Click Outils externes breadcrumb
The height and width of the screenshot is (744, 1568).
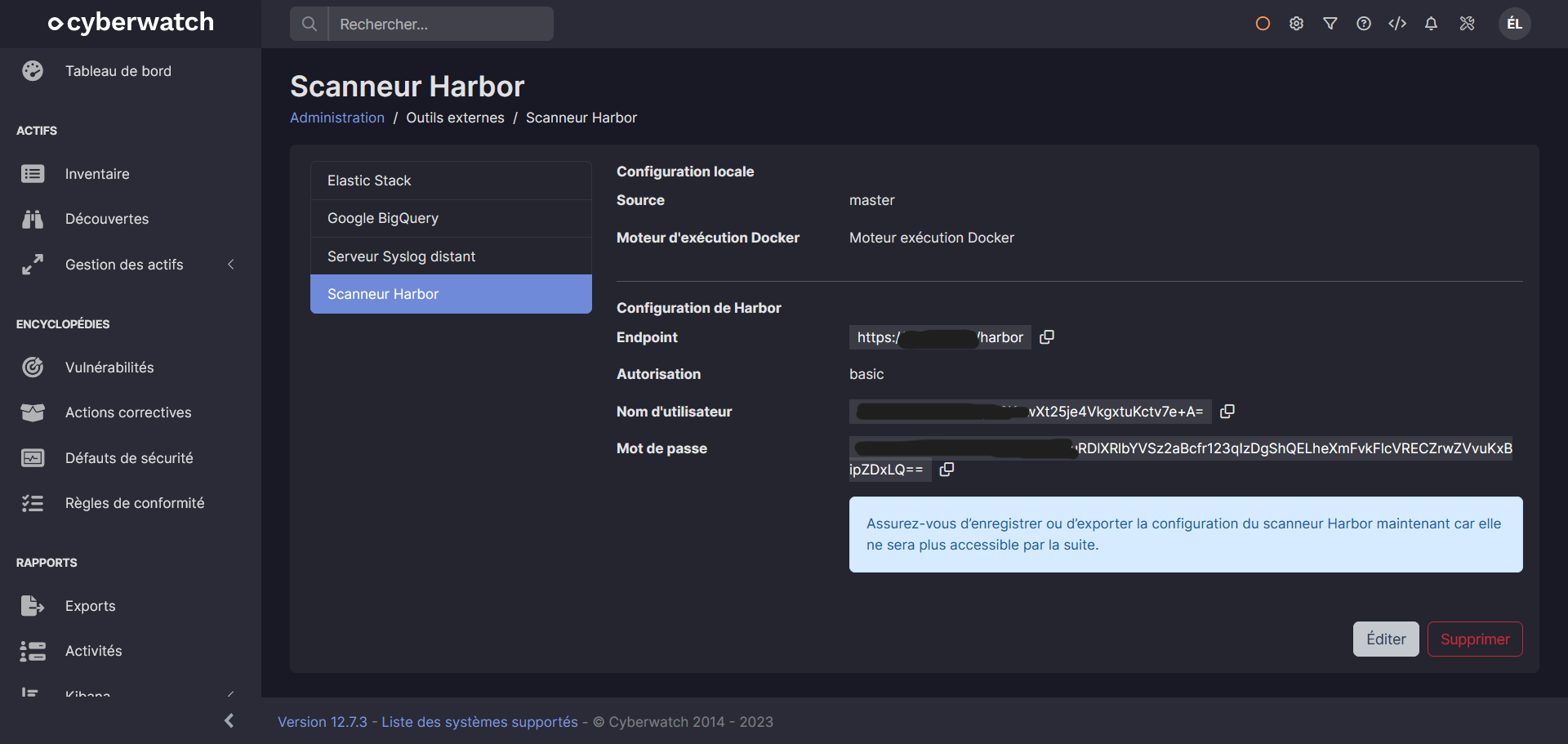[455, 118]
